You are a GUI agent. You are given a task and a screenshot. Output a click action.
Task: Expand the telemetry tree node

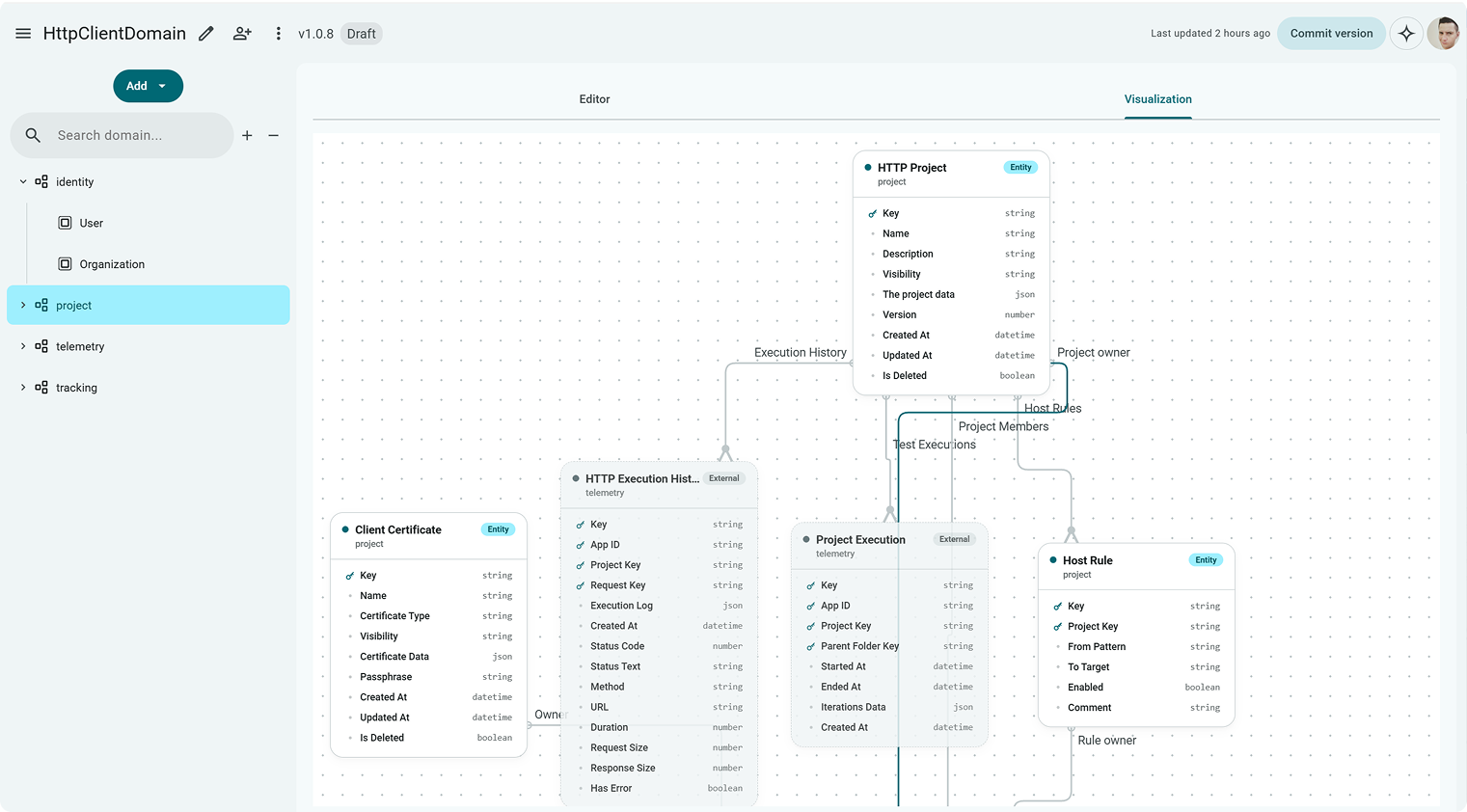[x=23, y=346]
